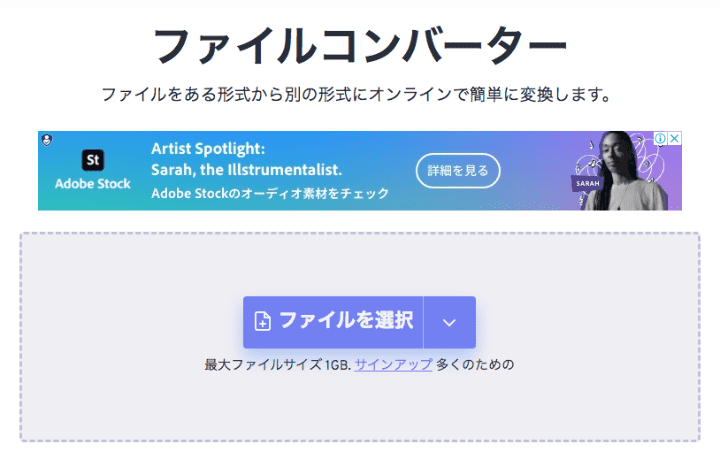Screen dimensions: 720x465
Task: Expand the dropdown arrow beside ファイルを選択
Action: 450,322
